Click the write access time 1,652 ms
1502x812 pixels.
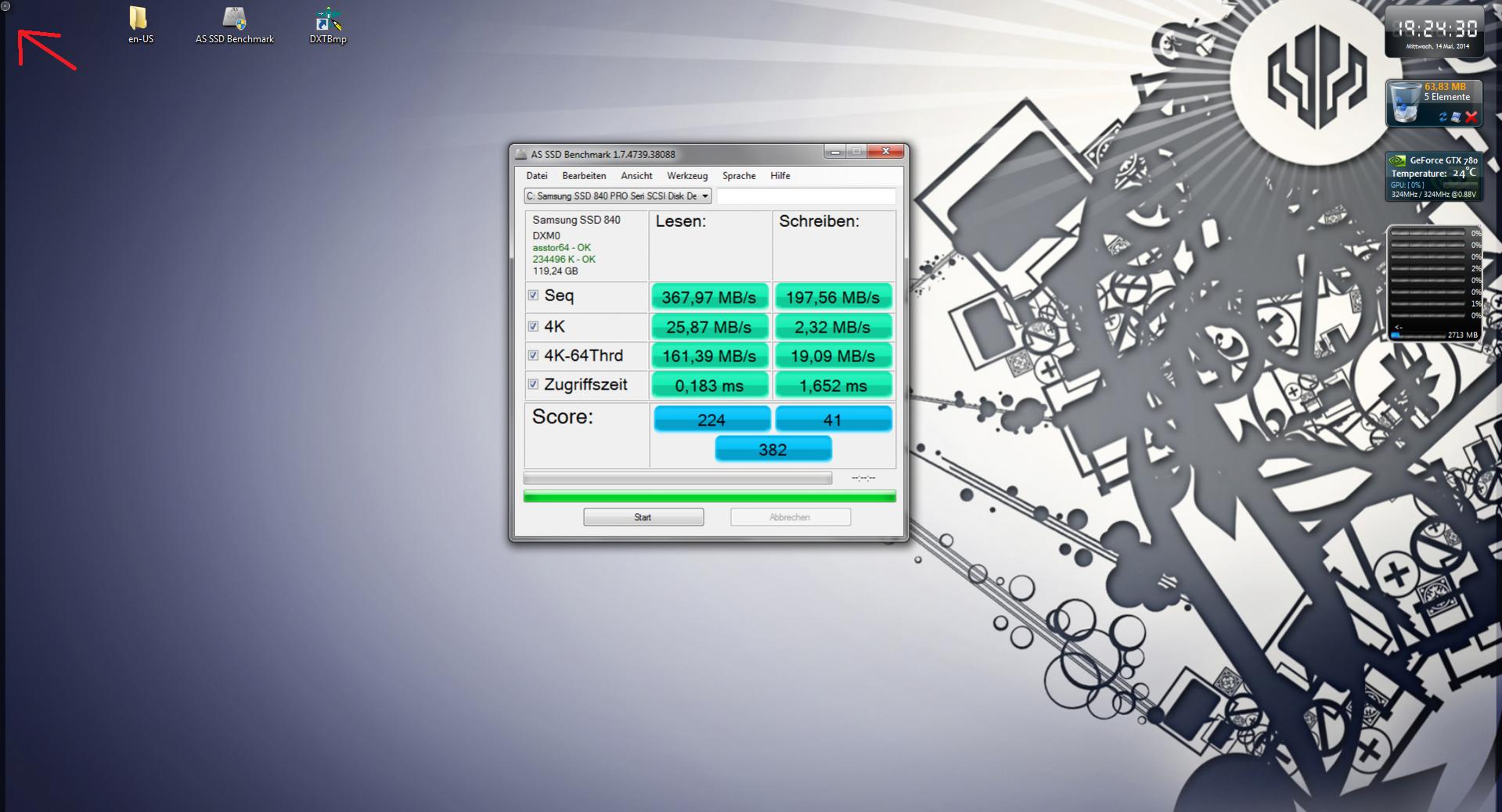point(833,386)
